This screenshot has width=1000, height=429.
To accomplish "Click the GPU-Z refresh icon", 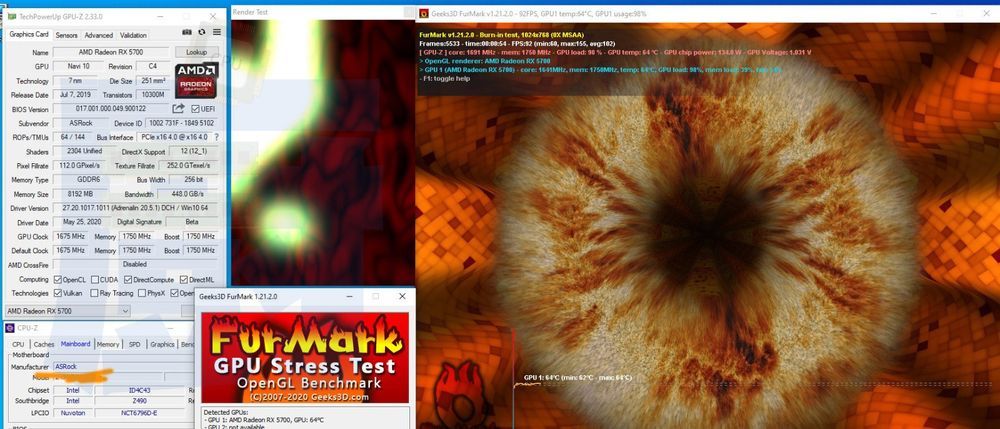I will click(x=202, y=32).
